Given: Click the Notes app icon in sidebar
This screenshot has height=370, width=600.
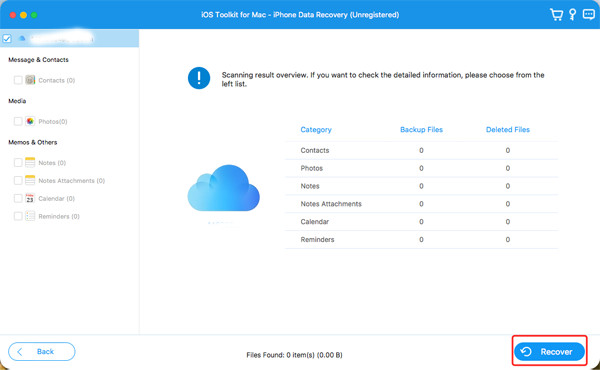Looking at the screenshot, I should pos(30,163).
